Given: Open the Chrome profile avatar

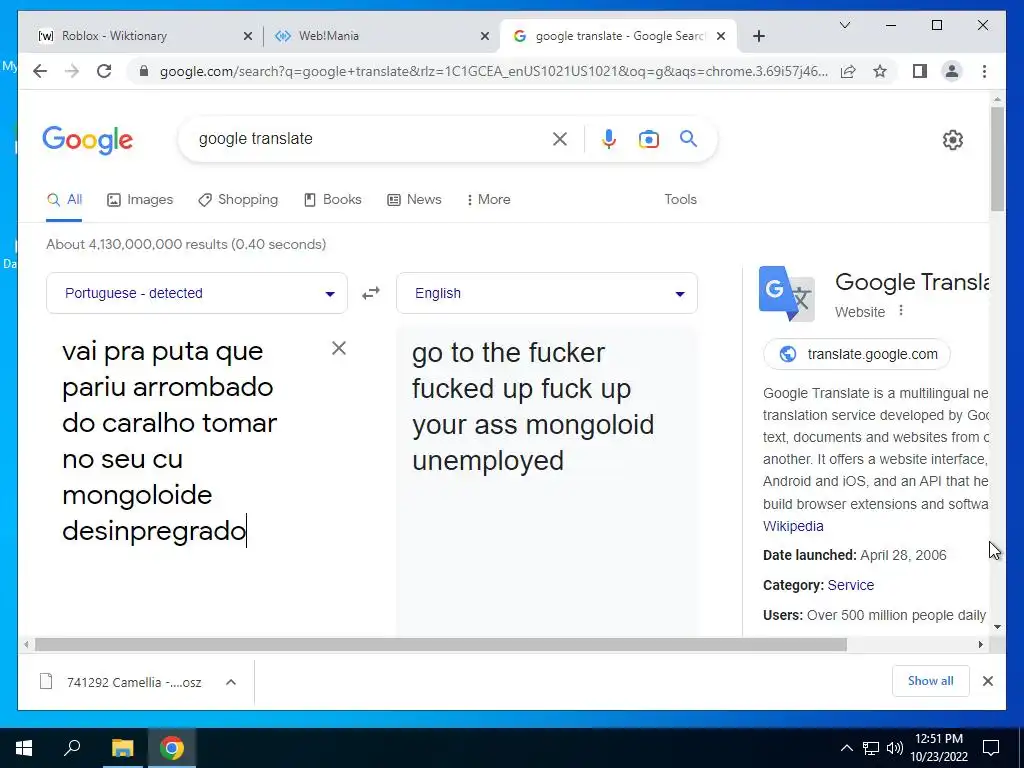Looking at the screenshot, I should click(x=952, y=71).
